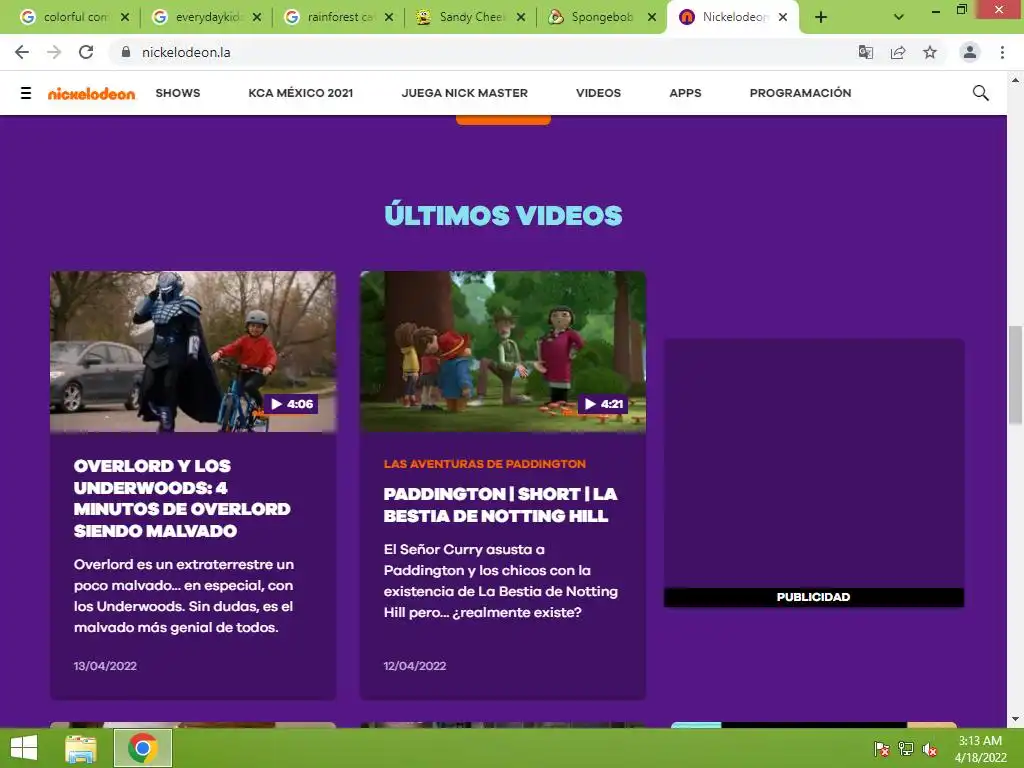Click the scrollbar down arrow
This screenshot has height=768, width=1024.
[1015, 719]
